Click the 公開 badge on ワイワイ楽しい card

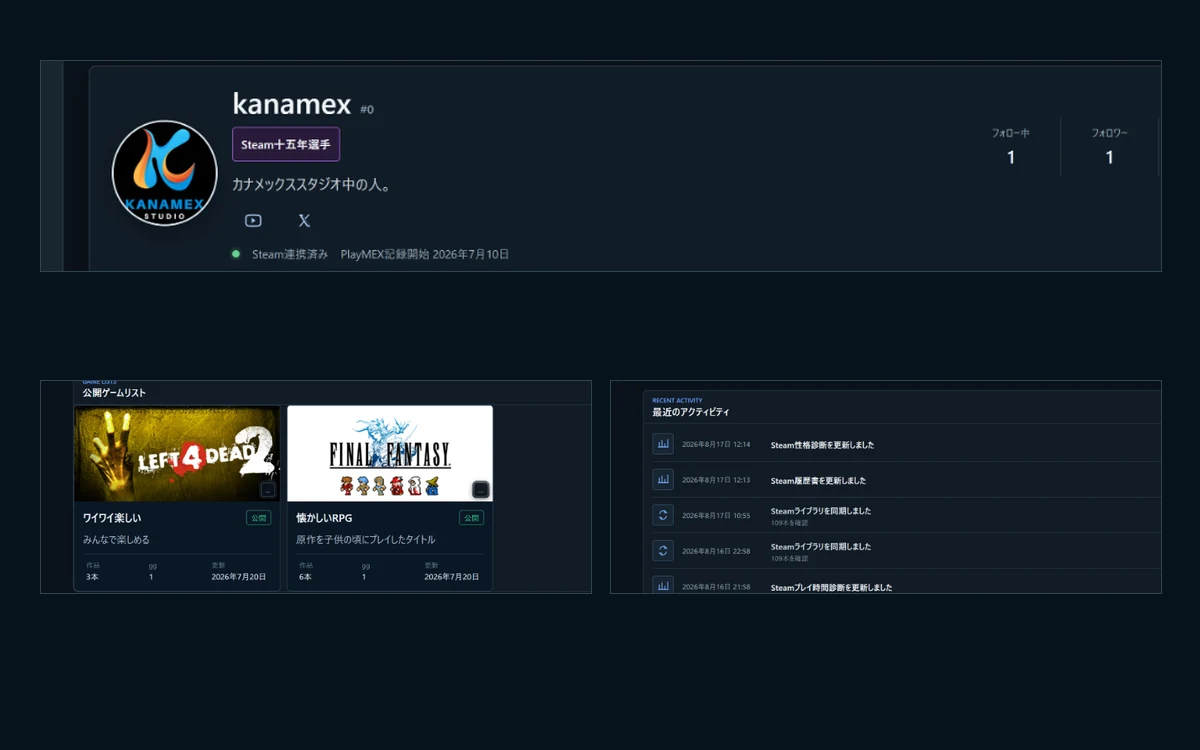tap(259, 518)
